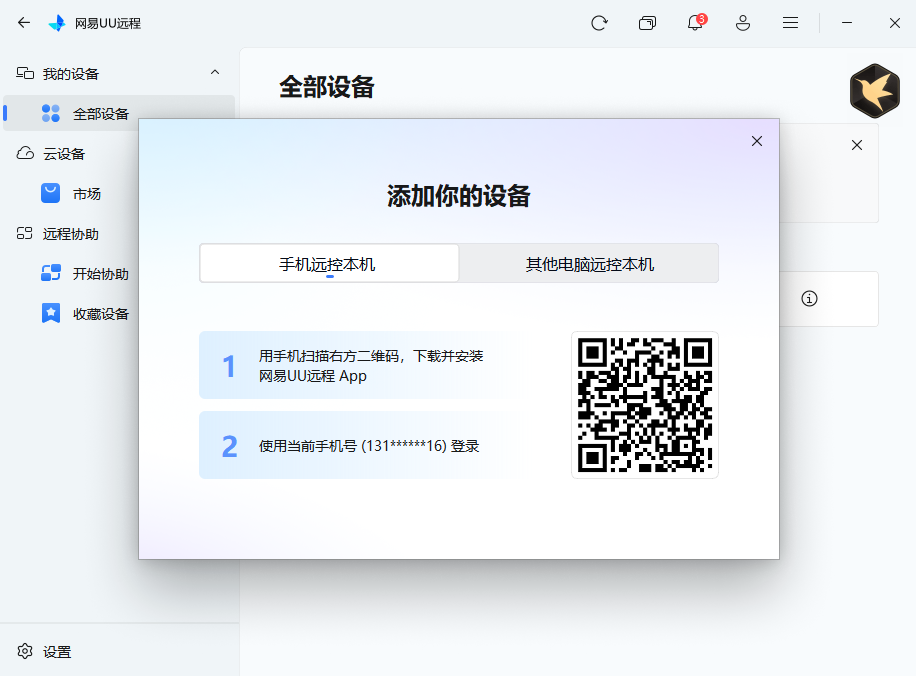Click the cloud icon beside 云设备

(x=25, y=153)
